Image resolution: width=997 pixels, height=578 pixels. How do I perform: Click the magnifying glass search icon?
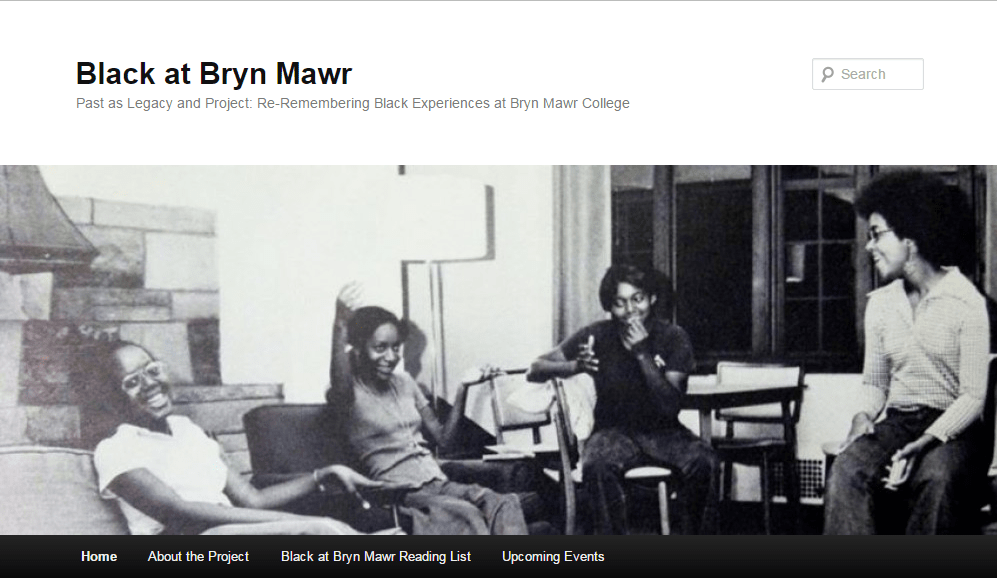[x=827, y=74]
